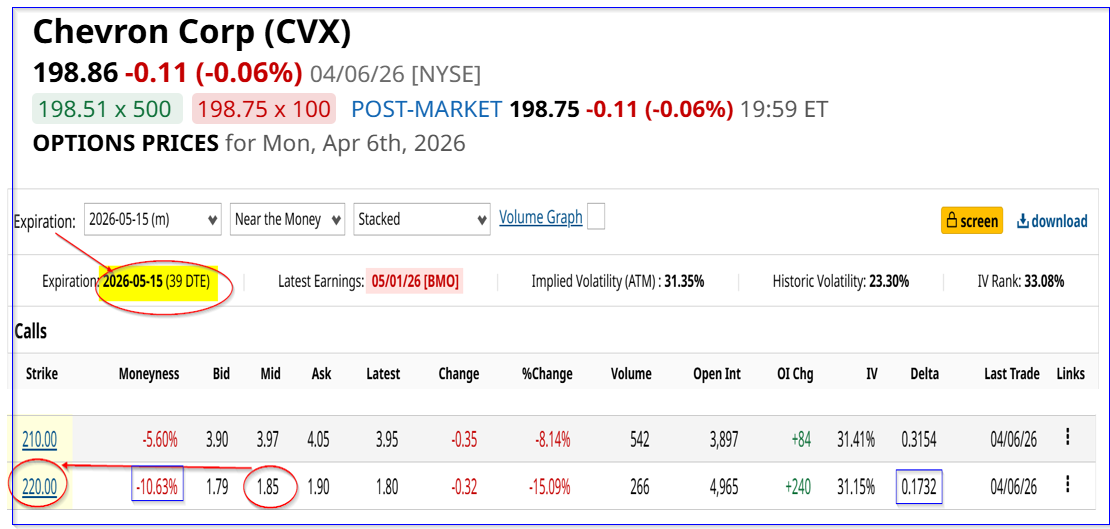Open the expiration date 2026-05-15 dropdown
This screenshot has height=529, width=1110.
click(153, 219)
